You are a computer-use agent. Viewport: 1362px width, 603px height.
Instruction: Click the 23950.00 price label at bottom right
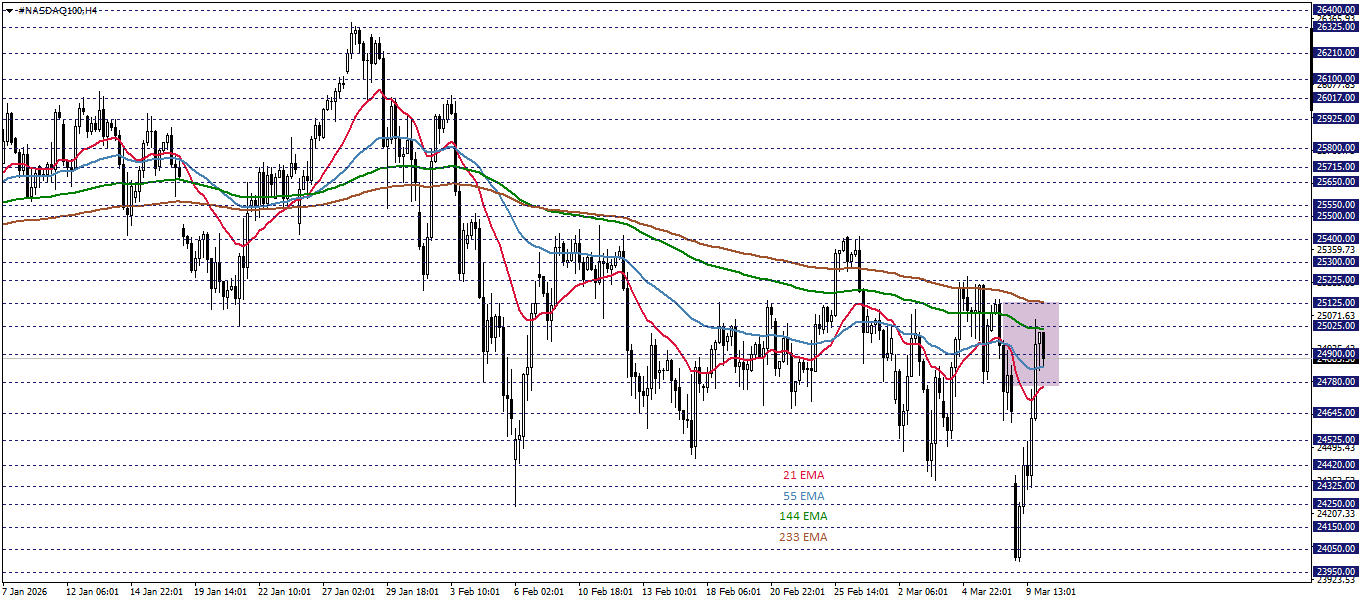pyautogui.click(x=1334, y=569)
